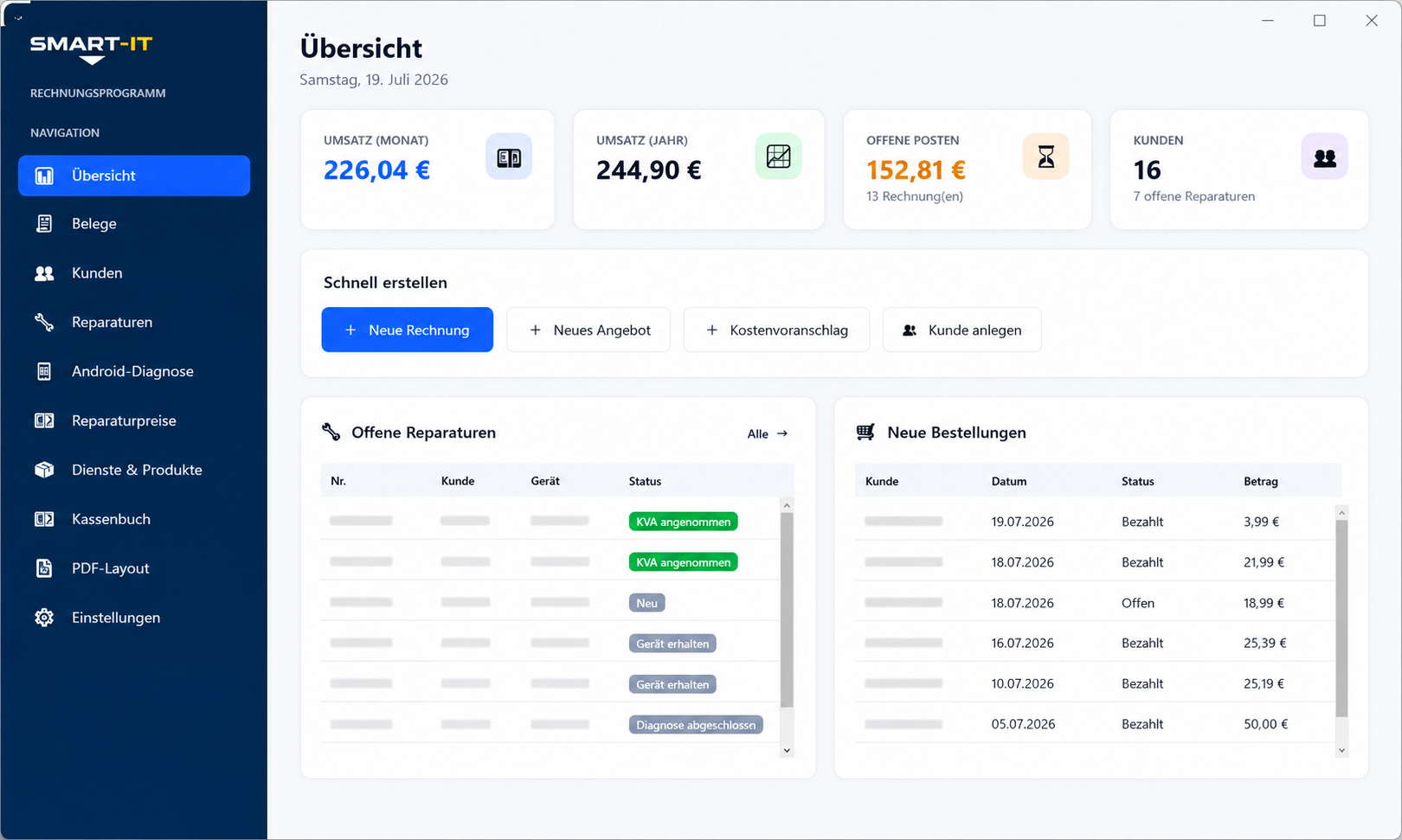Click the PDF-Layout file icon

coord(44,568)
